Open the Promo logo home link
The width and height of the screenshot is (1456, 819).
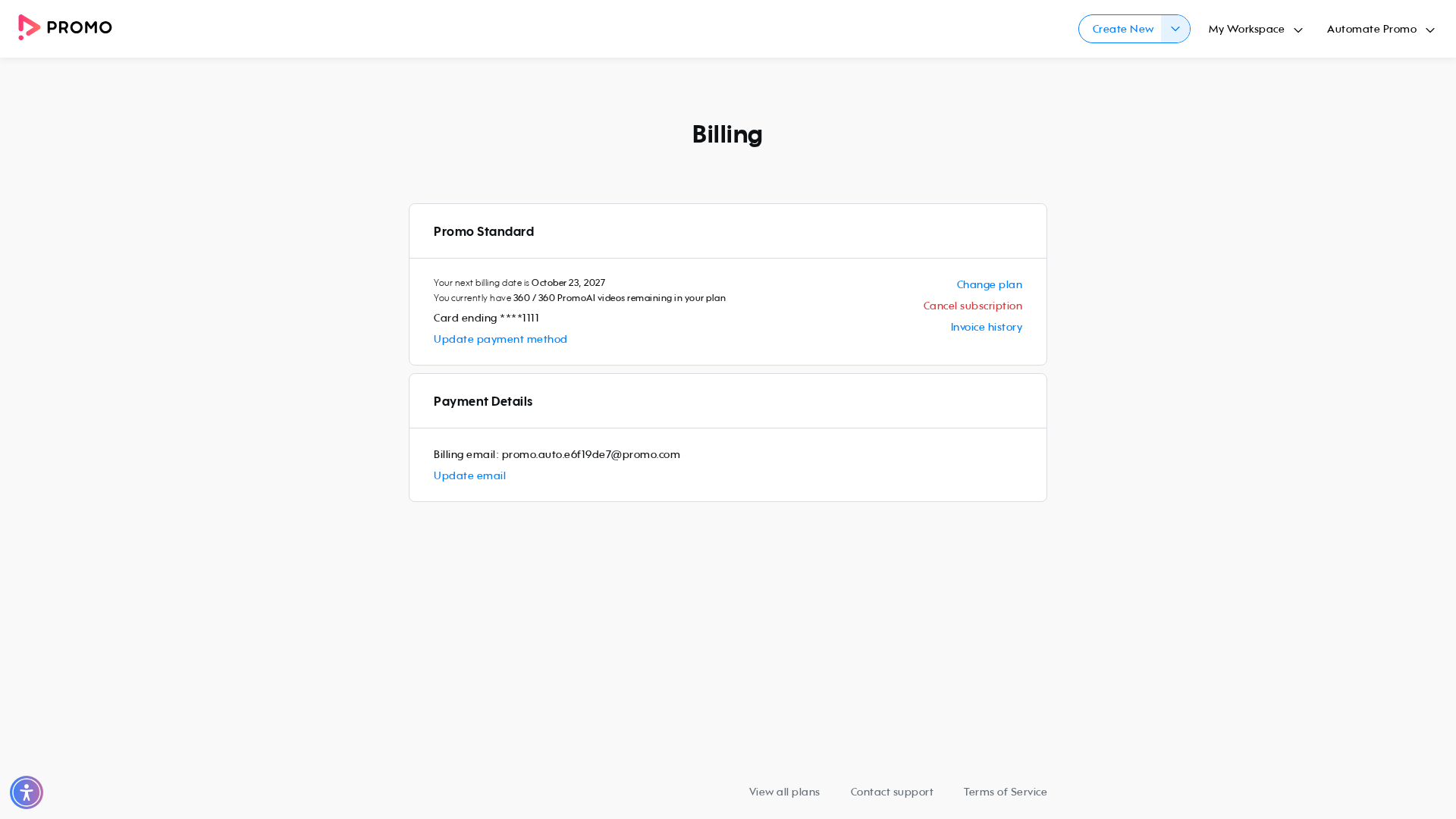point(65,28)
